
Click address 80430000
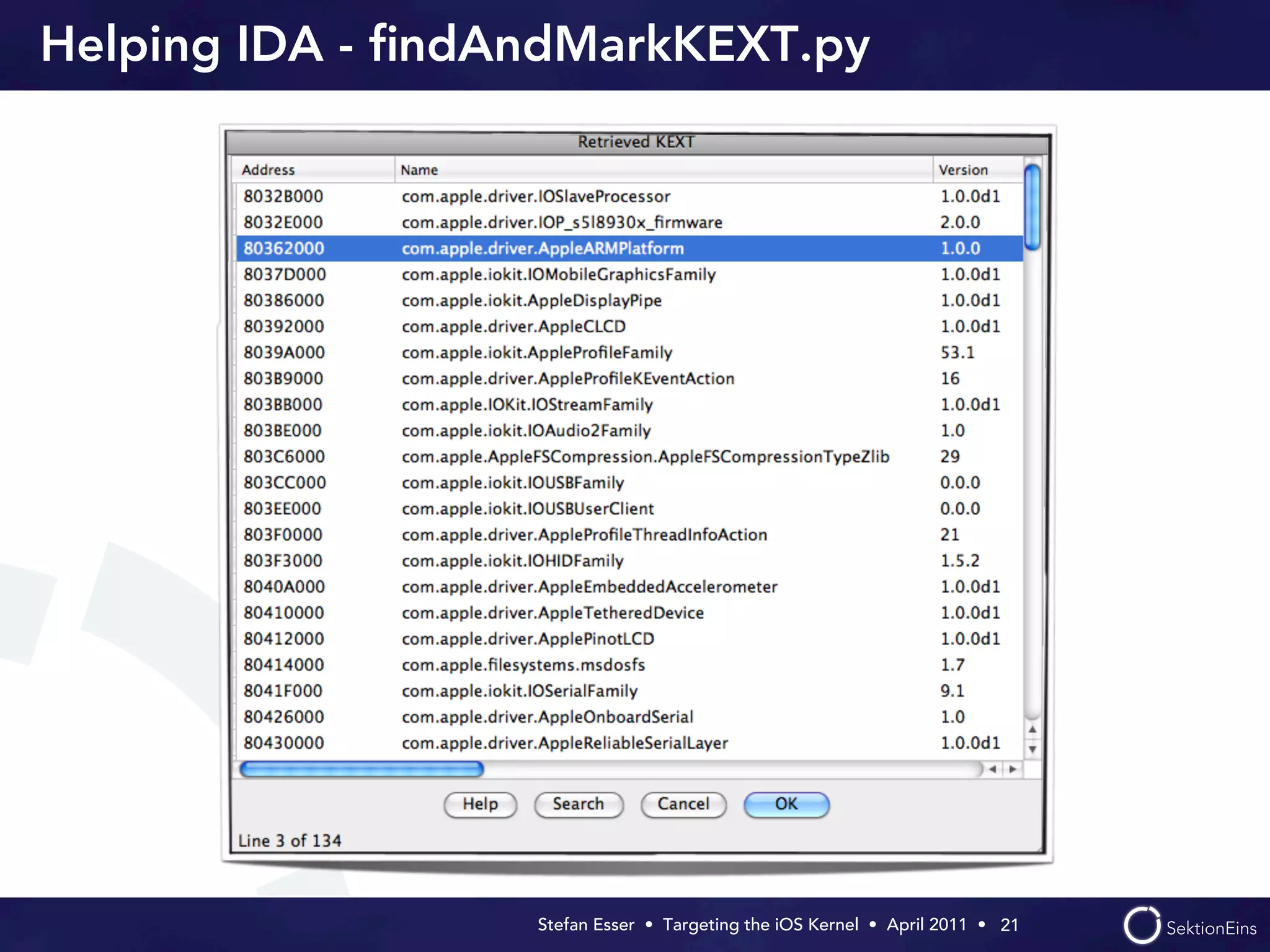[283, 743]
